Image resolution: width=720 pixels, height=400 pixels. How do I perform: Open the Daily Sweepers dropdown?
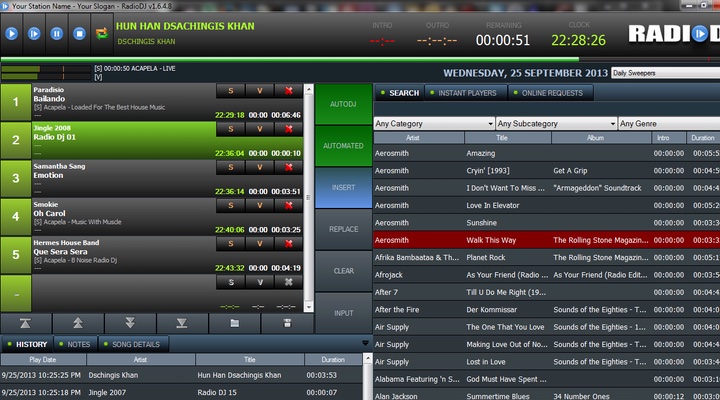click(665, 73)
